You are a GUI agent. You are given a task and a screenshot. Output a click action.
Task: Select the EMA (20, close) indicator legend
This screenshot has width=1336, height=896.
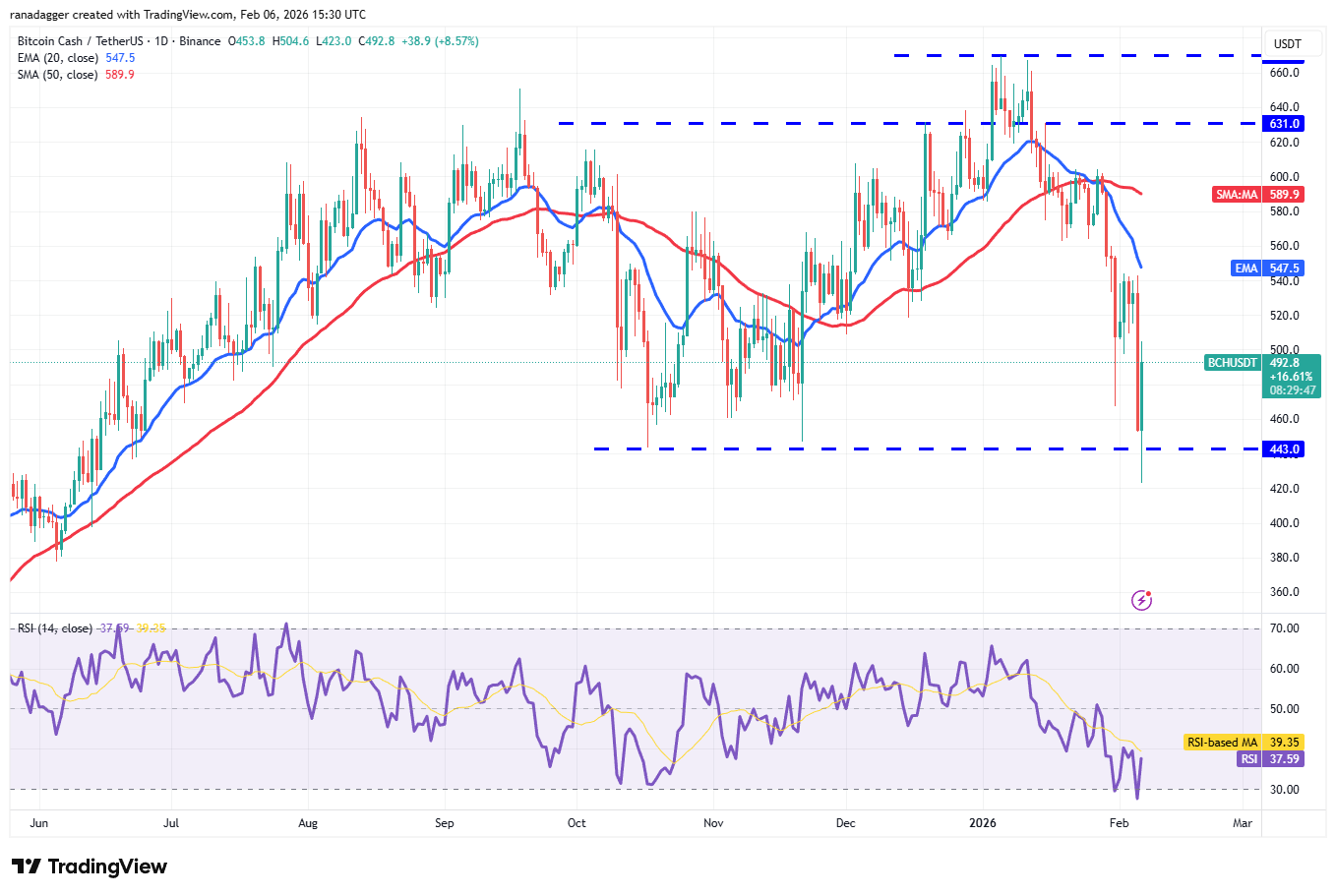pos(57,58)
